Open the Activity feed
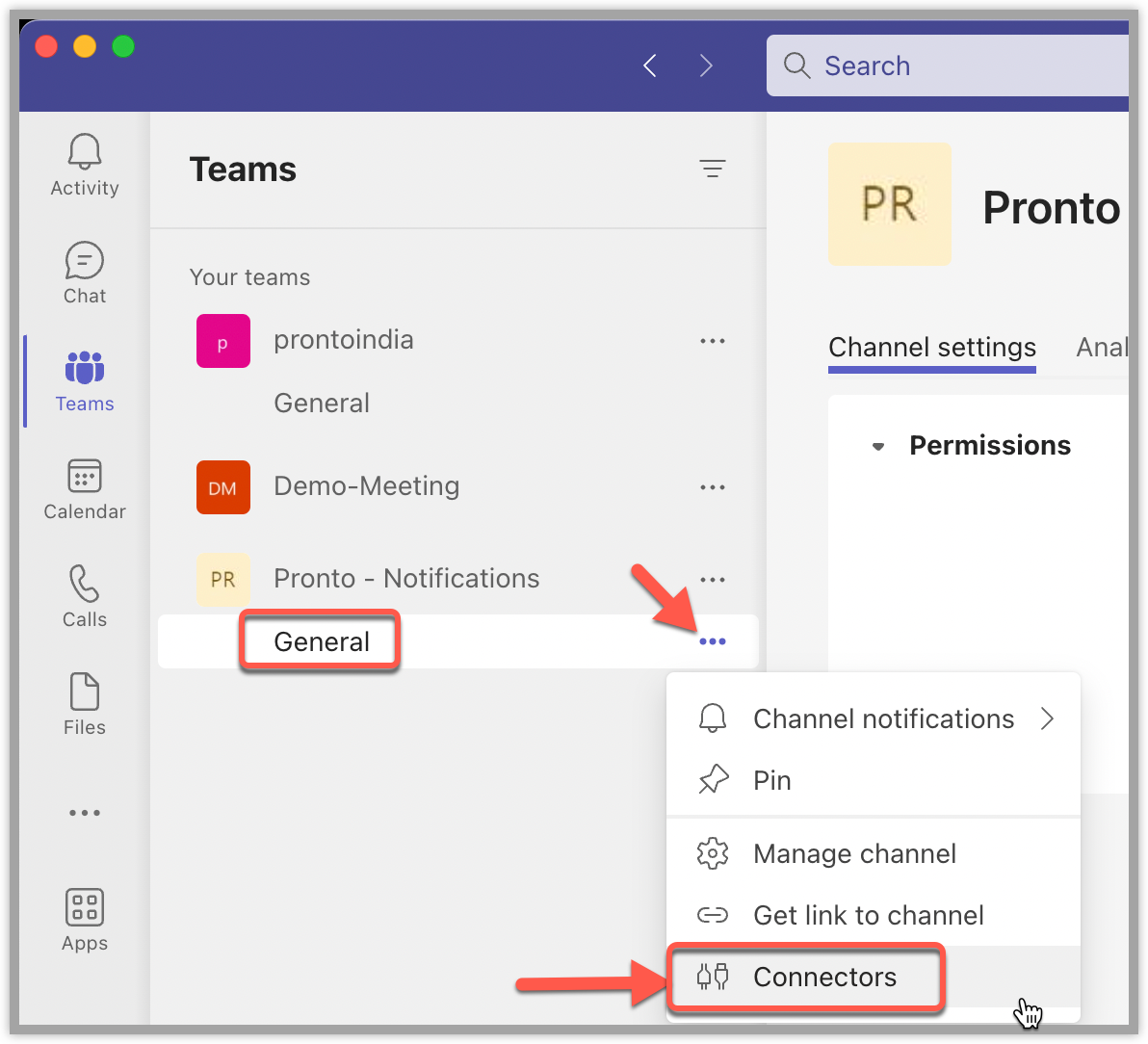This screenshot has height=1044, width=1148. [x=85, y=166]
